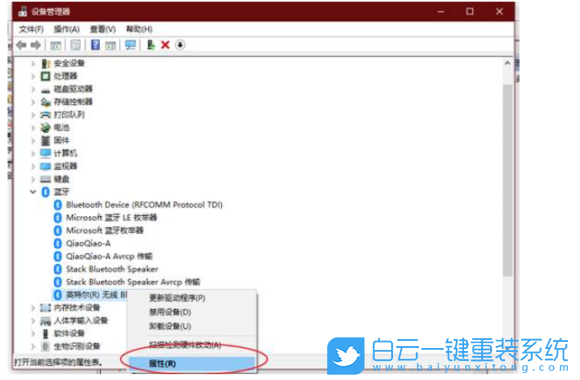Scan for hardware changes via monitor icon
The height and width of the screenshot is (380, 580).
click(x=131, y=45)
